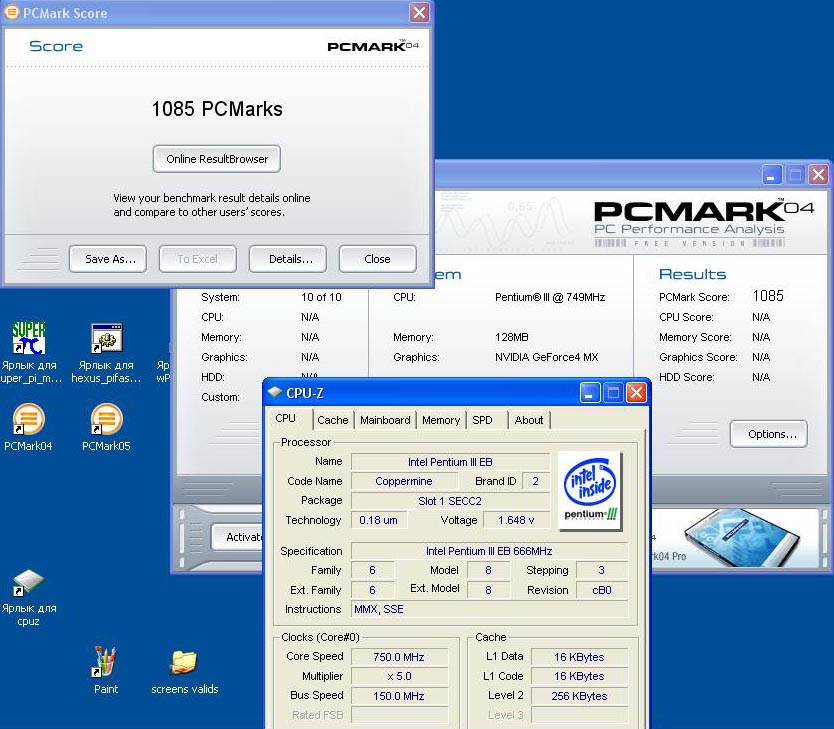Click the Bus Speed 150.0 MHz value
Image resolution: width=834 pixels, height=729 pixels.
point(399,696)
